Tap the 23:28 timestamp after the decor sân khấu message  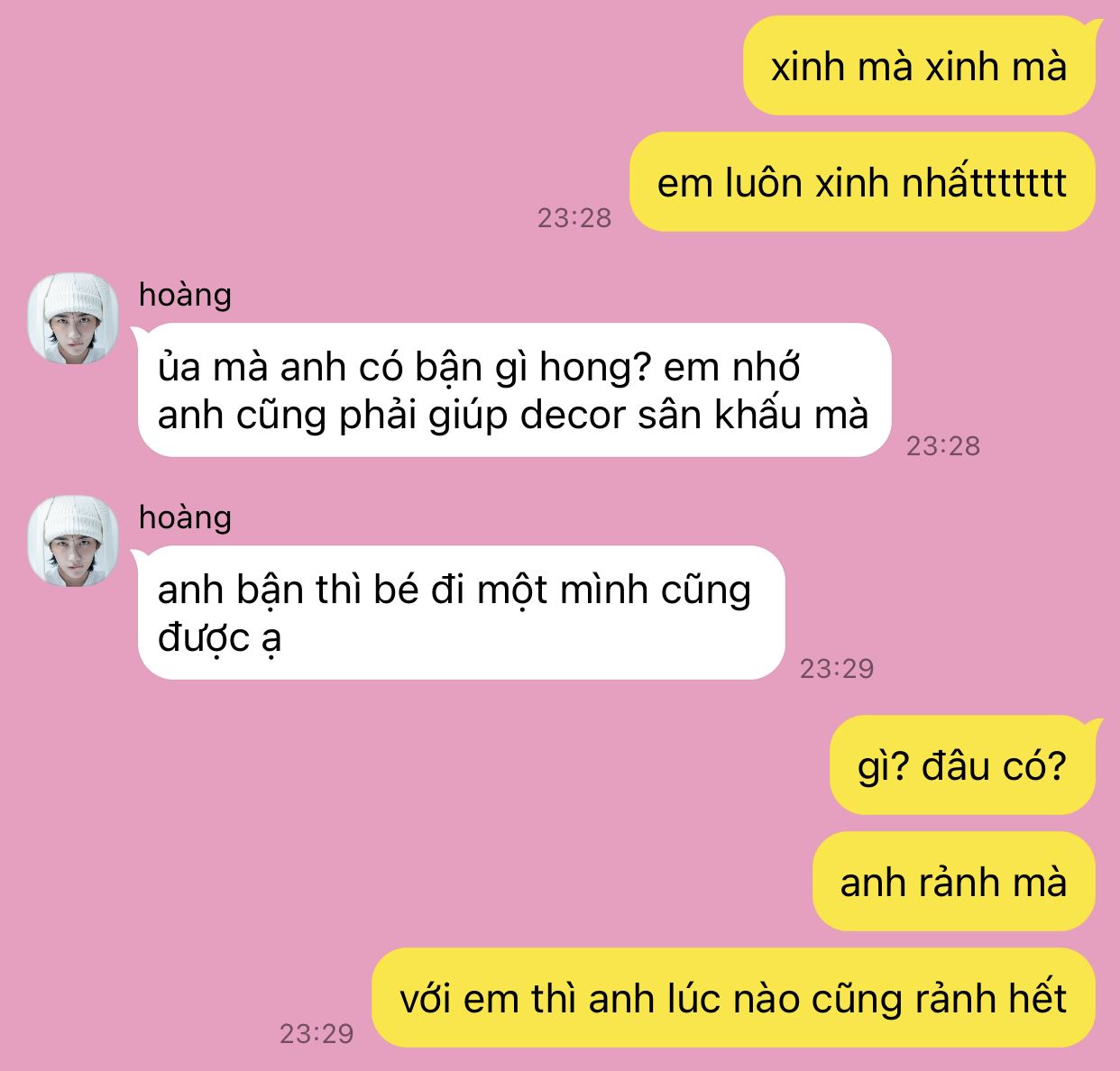[x=943, y=445]
